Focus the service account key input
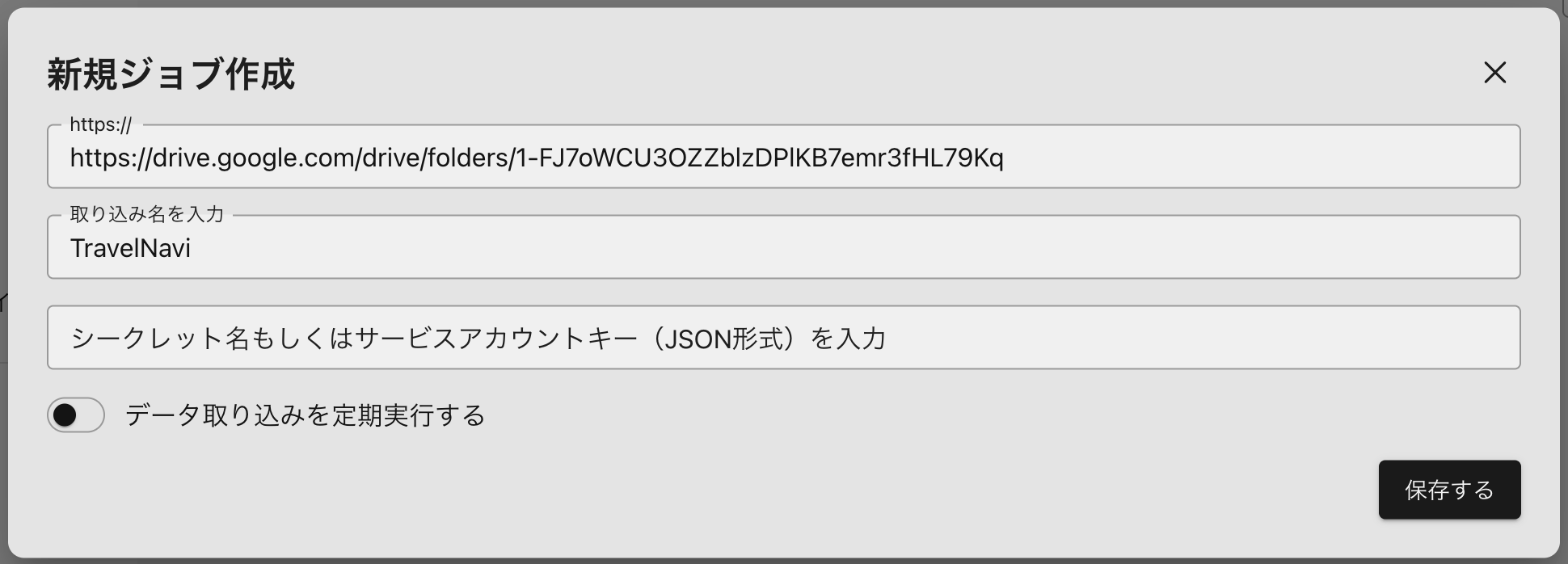 pos(784,337)
